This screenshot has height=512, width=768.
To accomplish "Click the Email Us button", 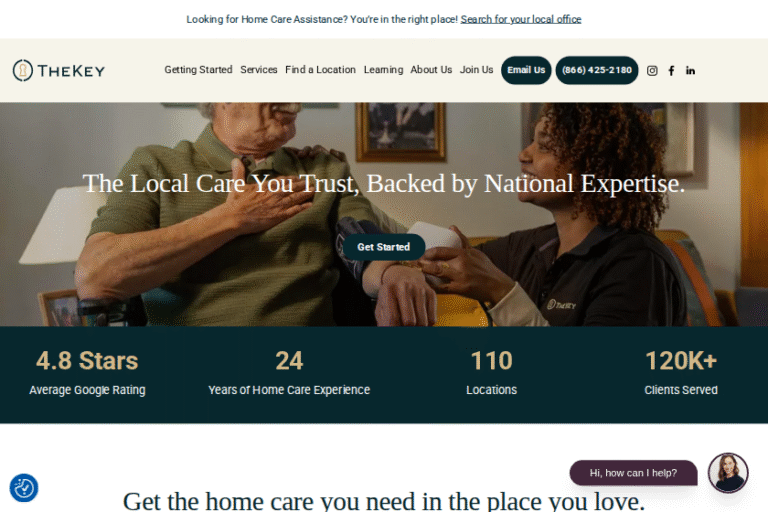I will (x=526, y=70).
